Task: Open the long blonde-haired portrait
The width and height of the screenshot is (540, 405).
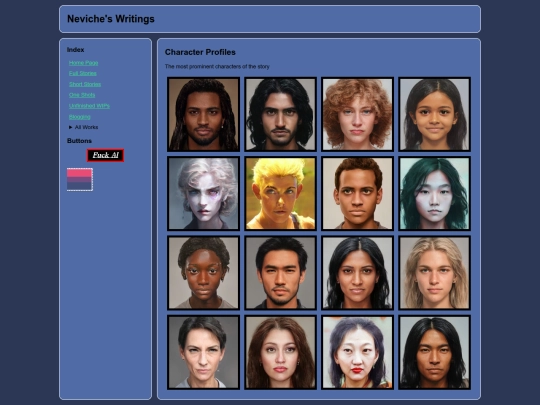Action: tap(435, 273)
